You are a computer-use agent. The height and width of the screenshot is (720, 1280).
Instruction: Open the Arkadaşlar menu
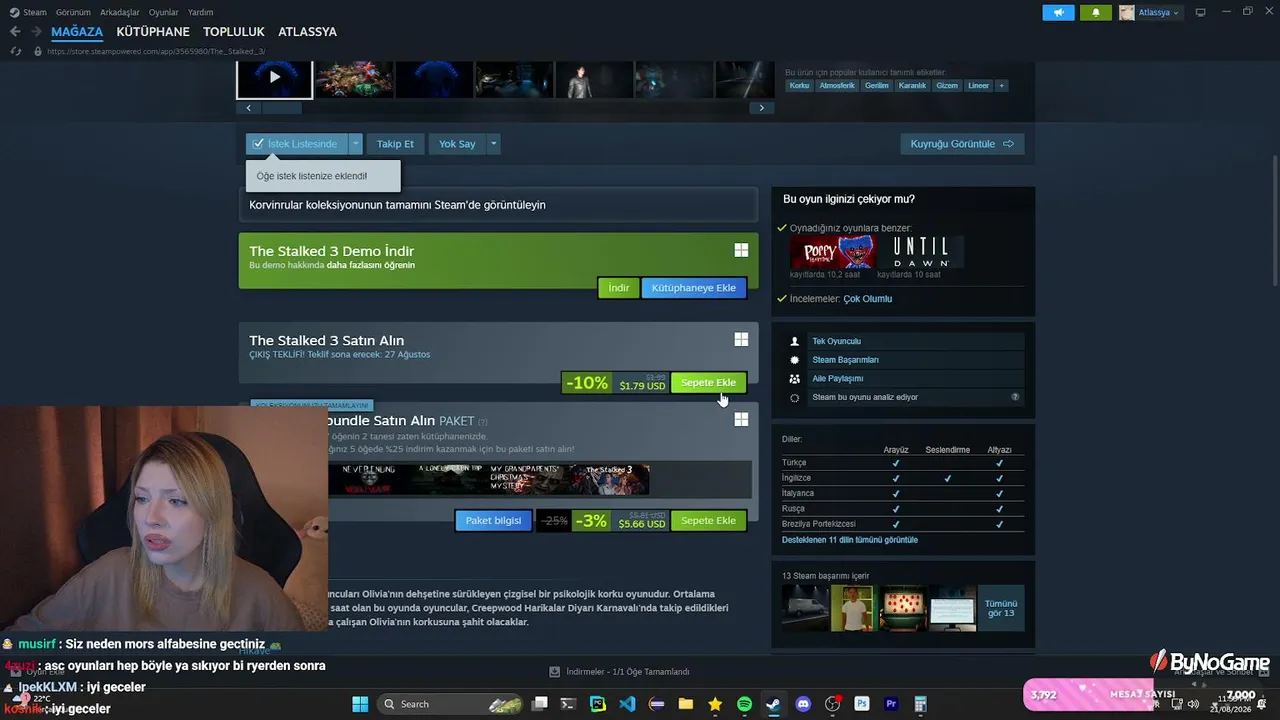click(x=120, y=12)
